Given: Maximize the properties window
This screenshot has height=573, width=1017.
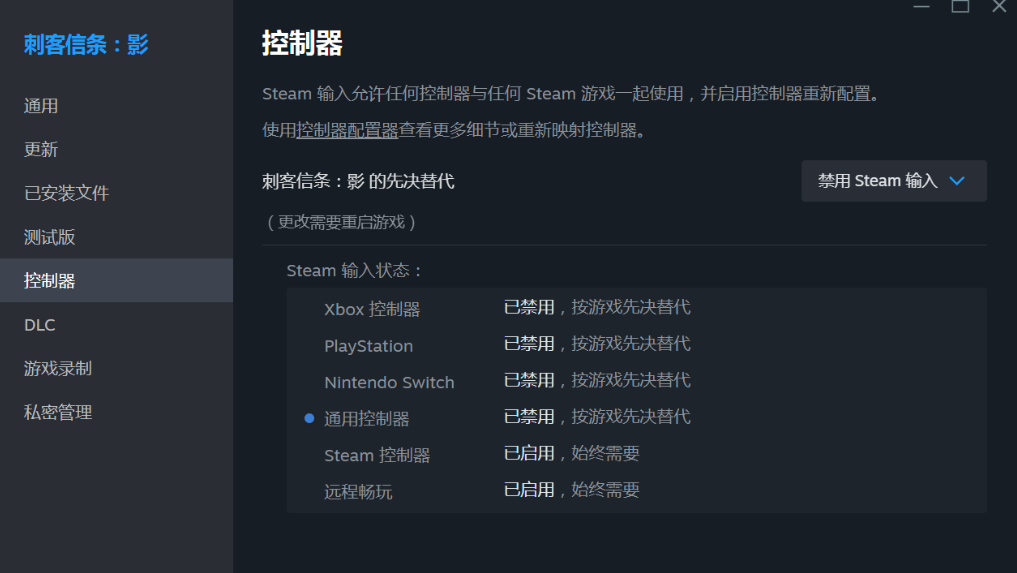Looking at the screenshot, I should tap(960, 6).
